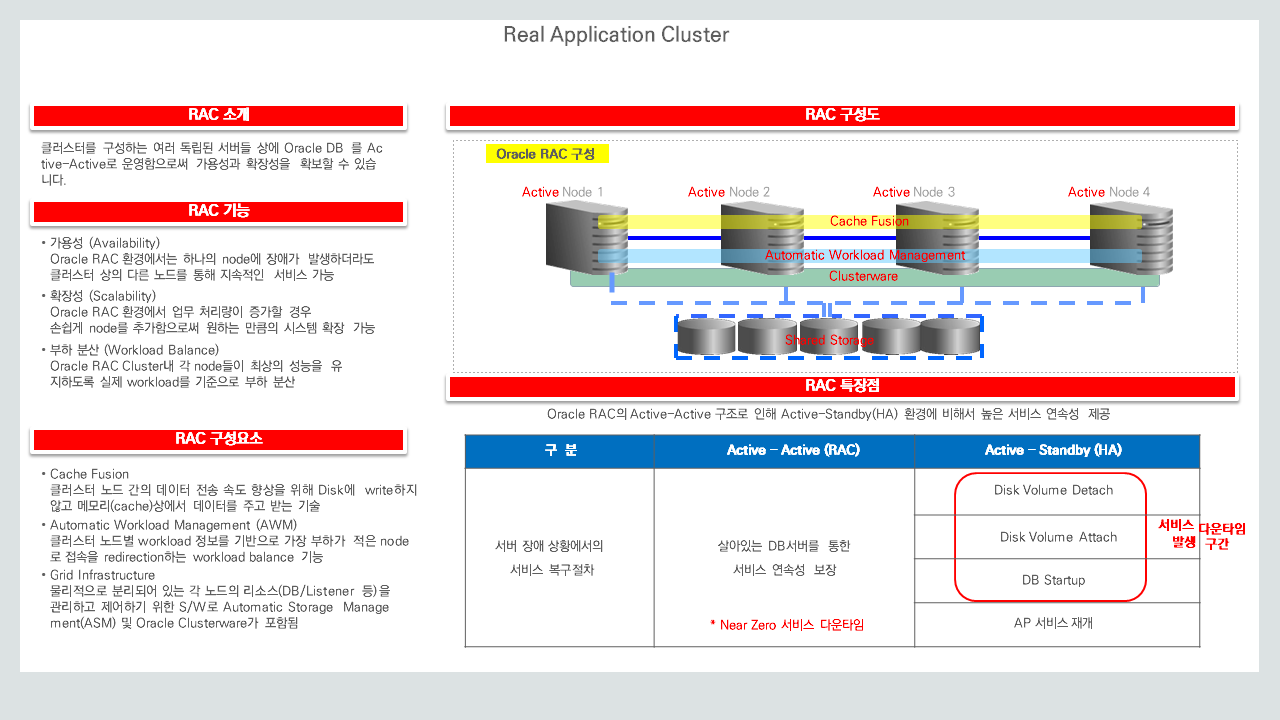Click the RAC 구성도 red header
Viewport: 1280px width, 720px height.
842,116
